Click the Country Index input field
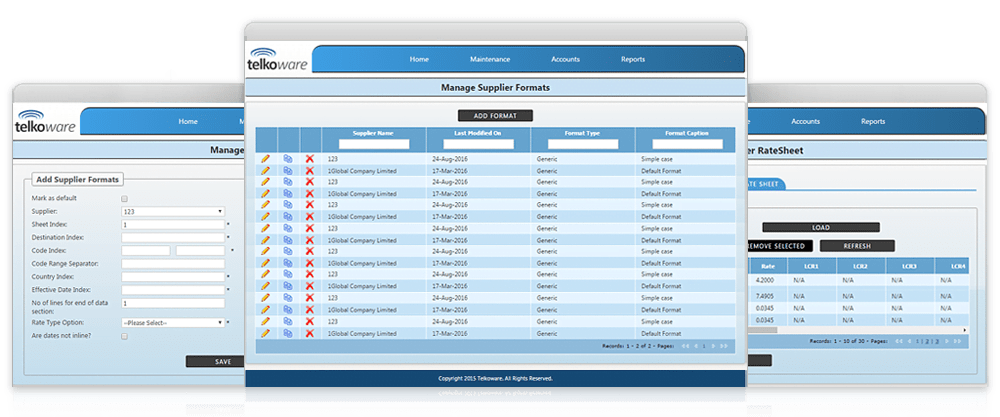This screenshot has width=1000, height=417. 173,277
